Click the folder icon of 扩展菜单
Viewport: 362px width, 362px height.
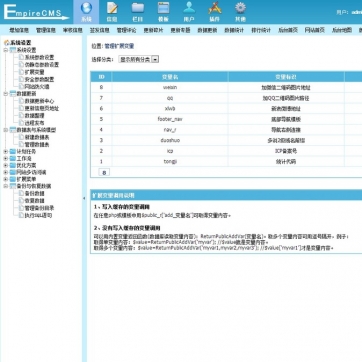coord(13,179)
